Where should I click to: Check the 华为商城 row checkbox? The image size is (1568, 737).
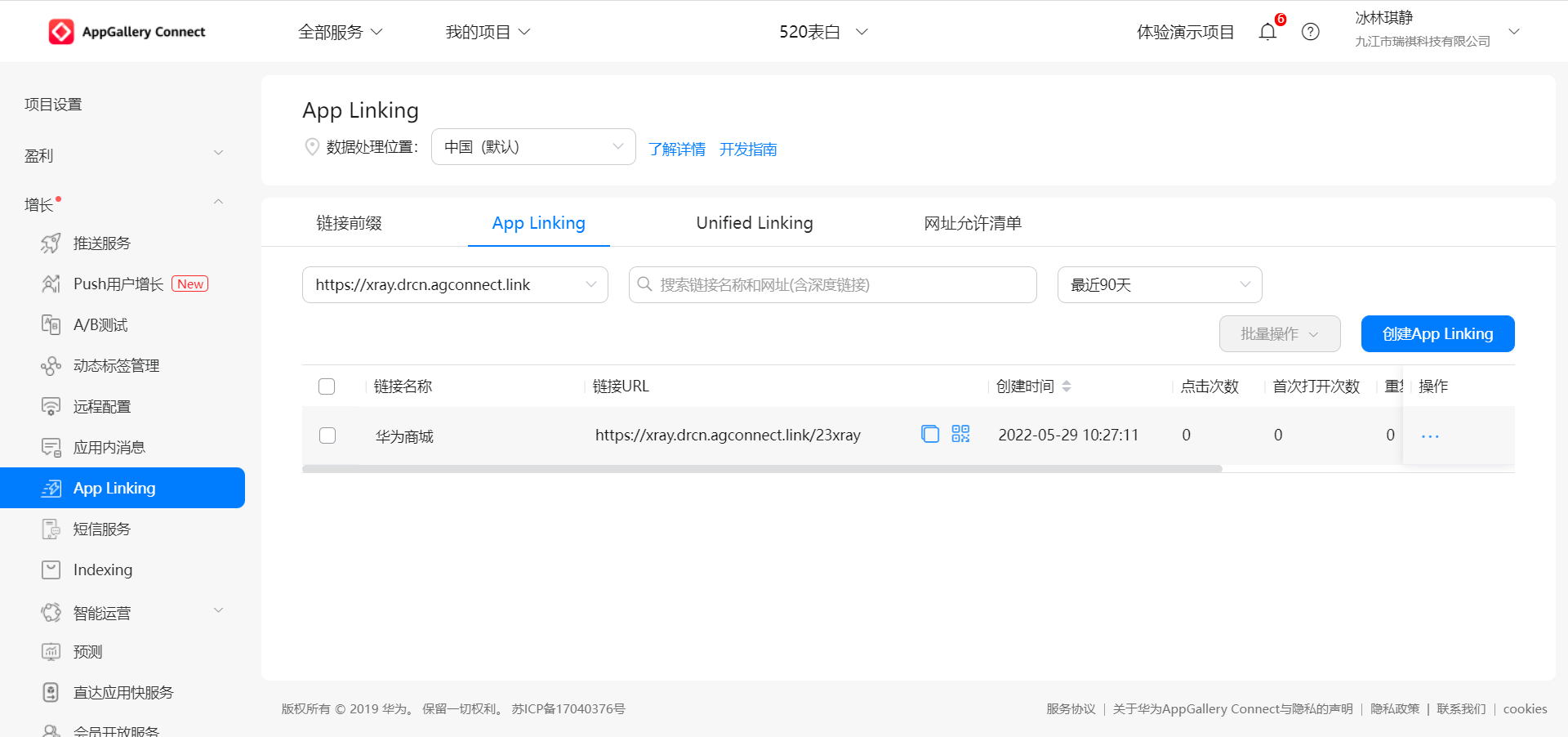pyautogui.click(x=327, y=435)
